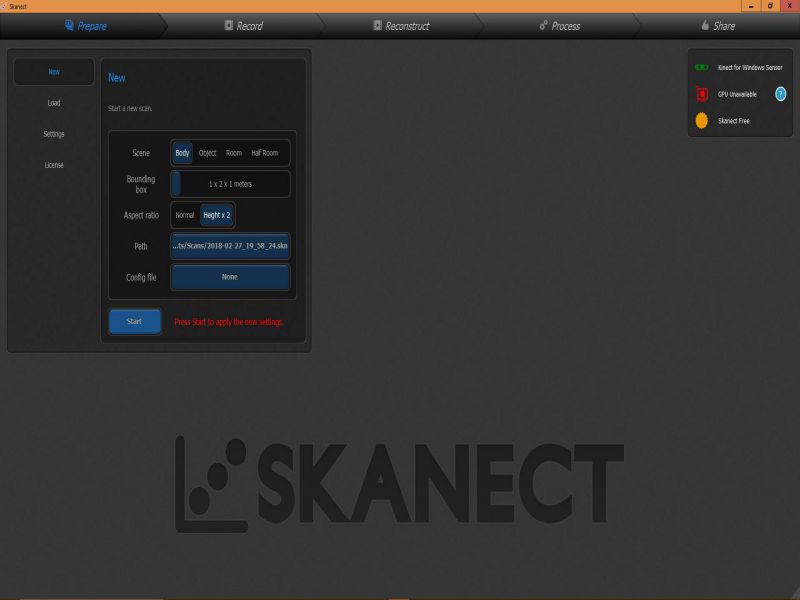The height and width of the screenshot is (600, 800).
Task: Click the Skanect icon in the title bar
Action: pos(4,7)
